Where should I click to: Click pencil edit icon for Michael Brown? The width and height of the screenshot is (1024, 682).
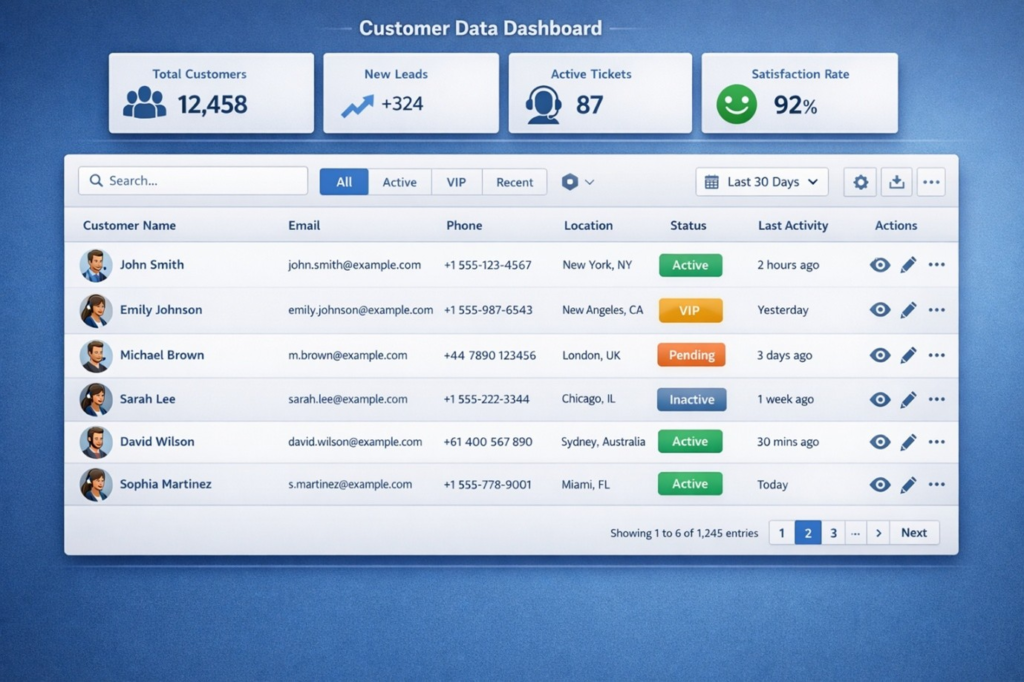908,355
